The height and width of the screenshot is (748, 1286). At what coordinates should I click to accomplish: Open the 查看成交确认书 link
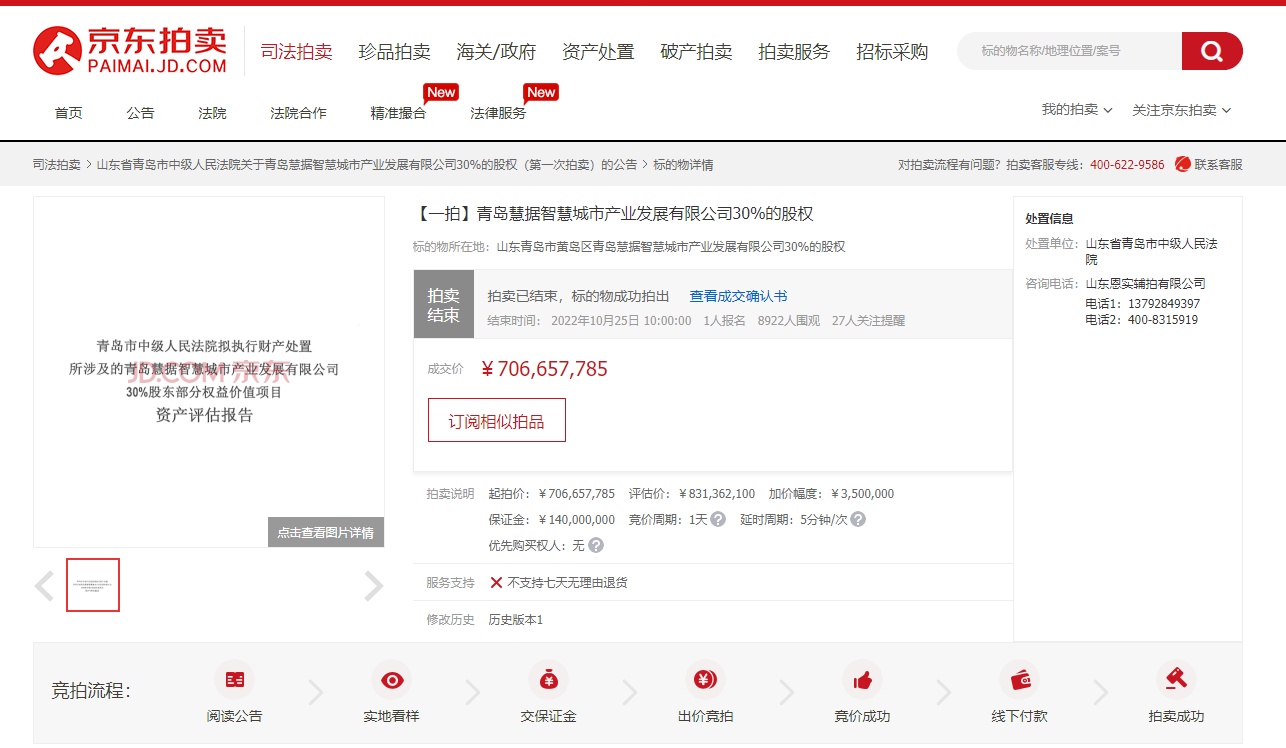(738, 296)
